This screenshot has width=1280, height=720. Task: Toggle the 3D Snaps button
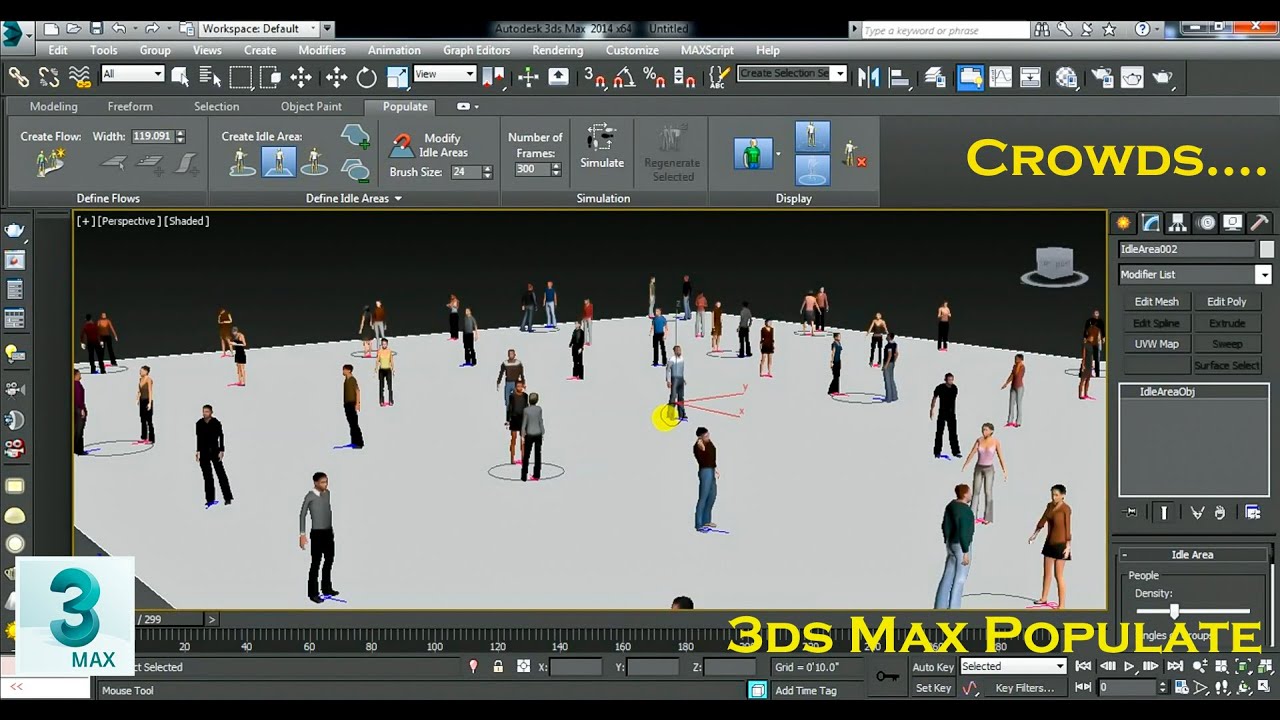coord(595,76)
